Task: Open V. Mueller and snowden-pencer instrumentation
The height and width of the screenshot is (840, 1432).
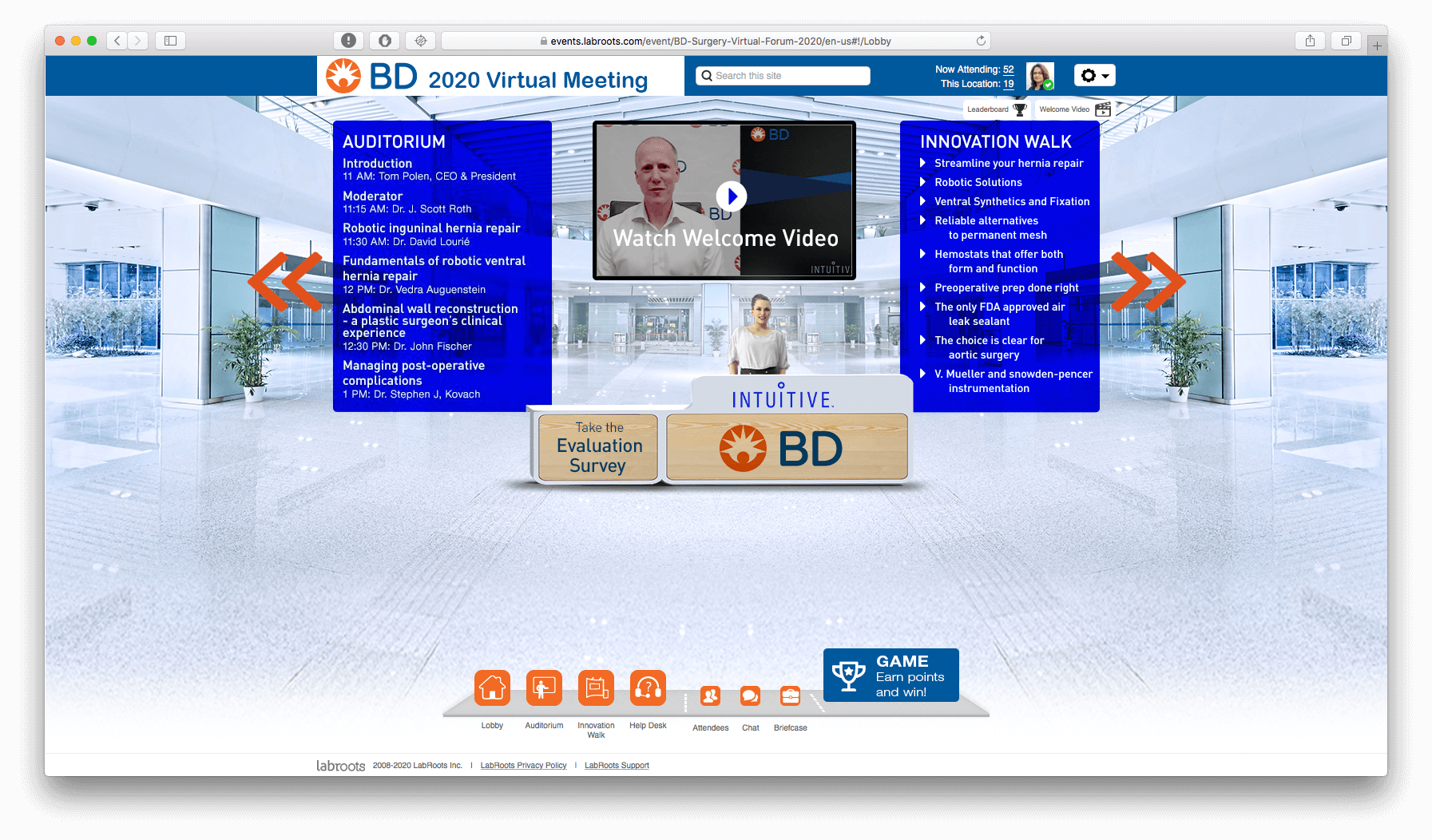Action: tap(1014, 381)
